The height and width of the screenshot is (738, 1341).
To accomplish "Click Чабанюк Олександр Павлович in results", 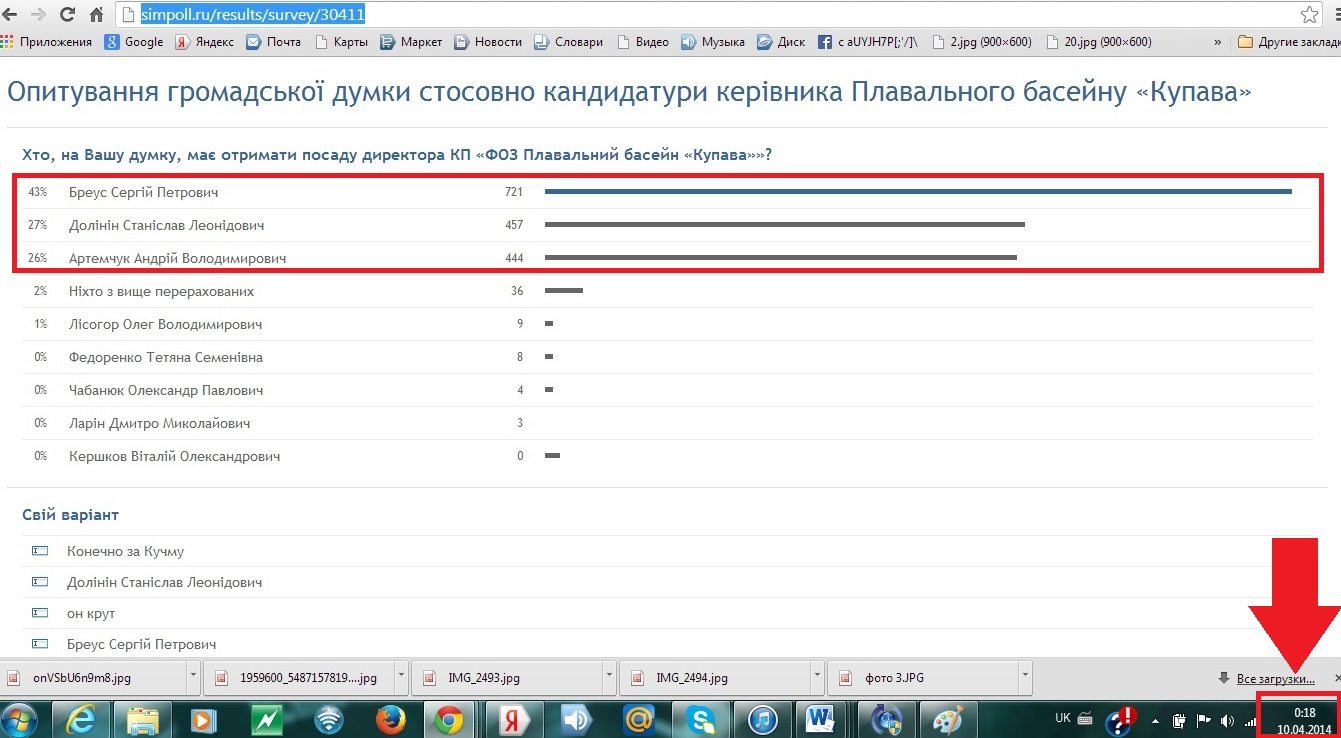I will [165, 390].
